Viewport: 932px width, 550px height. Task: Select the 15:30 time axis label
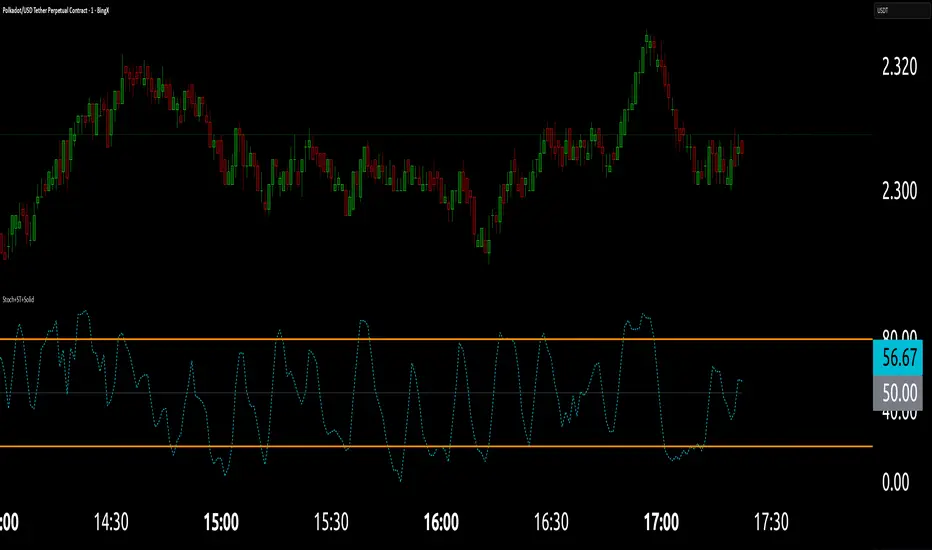tap(331, 522)
